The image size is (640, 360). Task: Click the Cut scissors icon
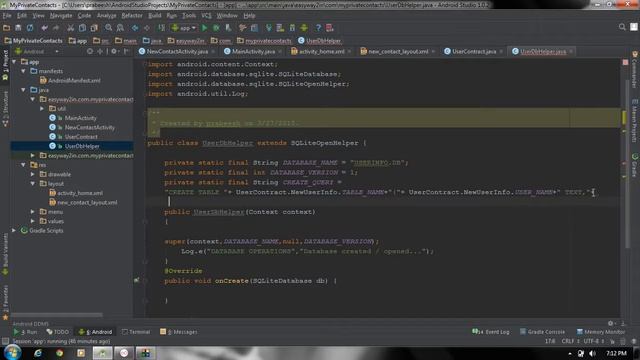[70, 28]
